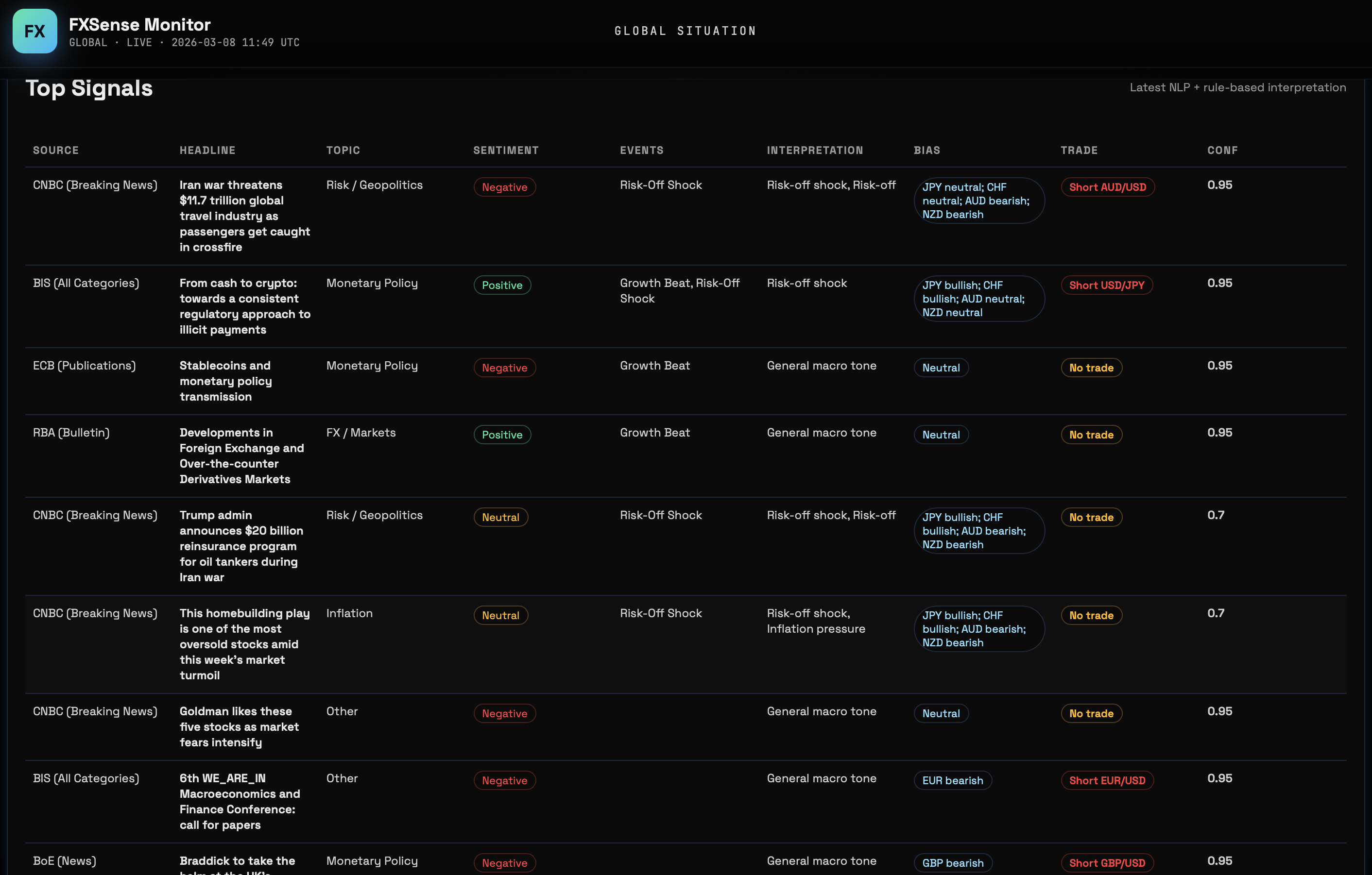The width and height of the screenshot is (1372, 875).
Task: Open the Goldman likes these five stocks headline
Action: click(239, 726)
